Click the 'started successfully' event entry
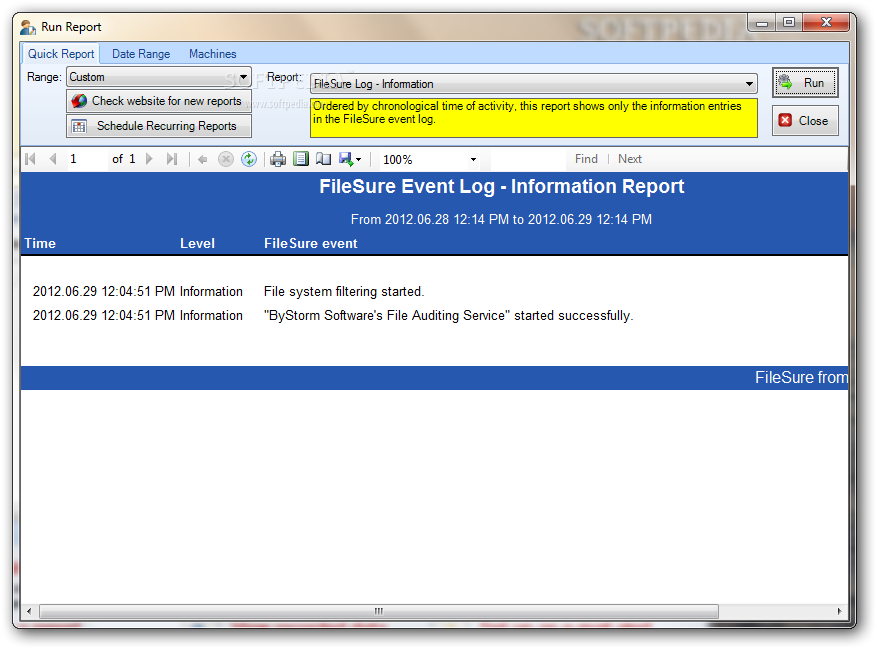This screenshot has height=649, width=877. [448, 316]
